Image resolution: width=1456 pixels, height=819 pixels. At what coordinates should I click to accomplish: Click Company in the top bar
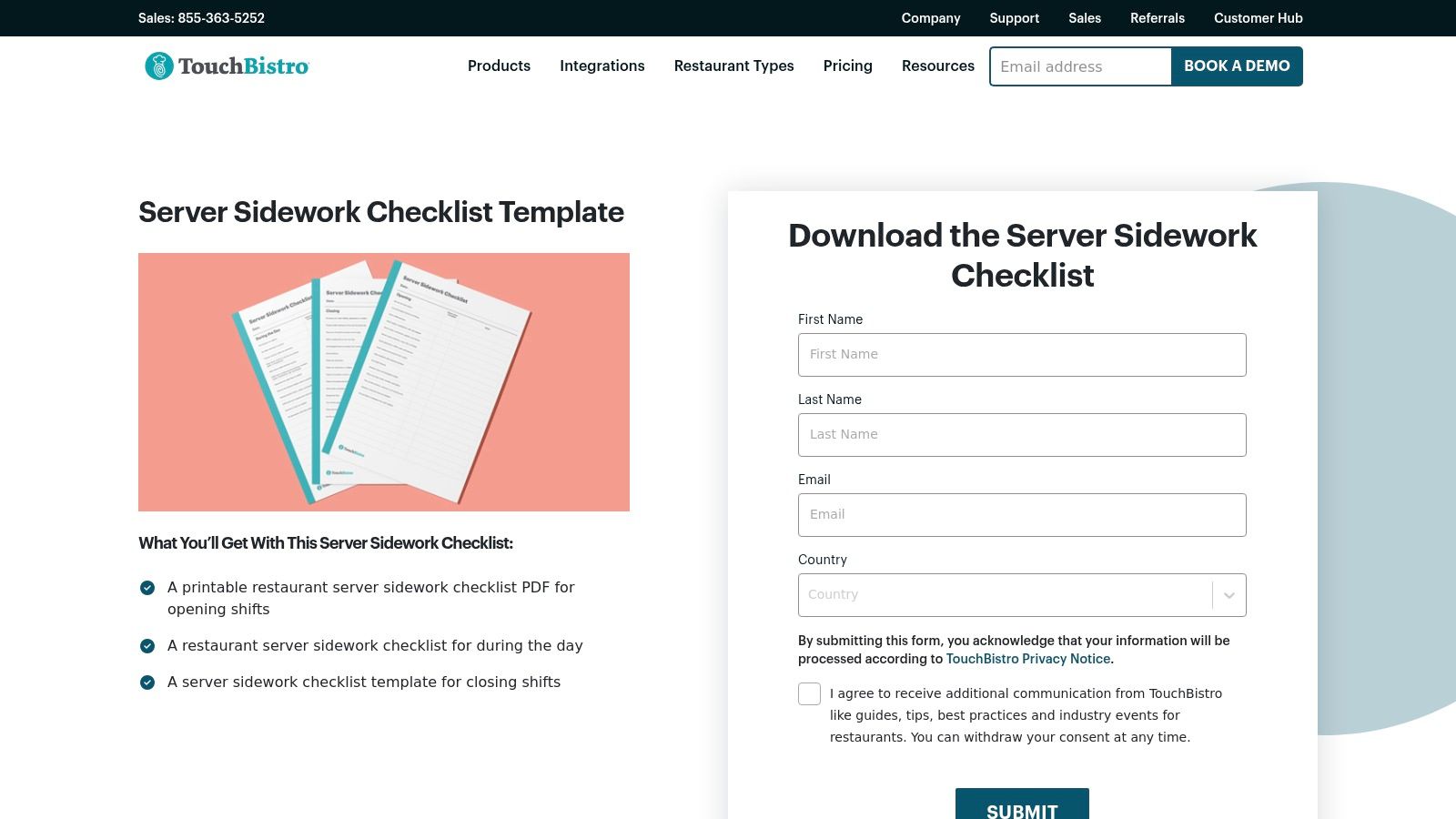coord(930,18)
